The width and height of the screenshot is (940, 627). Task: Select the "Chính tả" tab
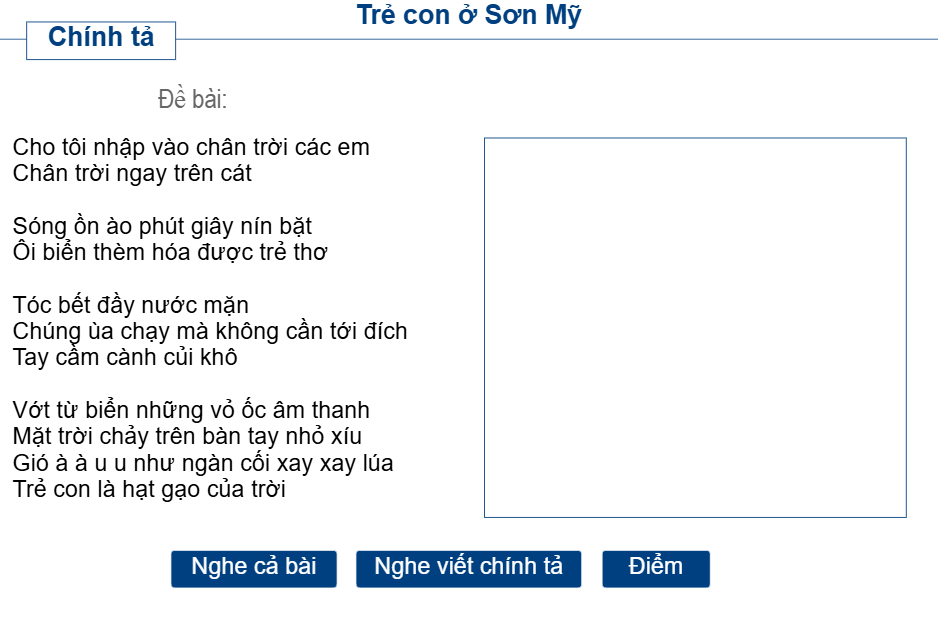100,39
